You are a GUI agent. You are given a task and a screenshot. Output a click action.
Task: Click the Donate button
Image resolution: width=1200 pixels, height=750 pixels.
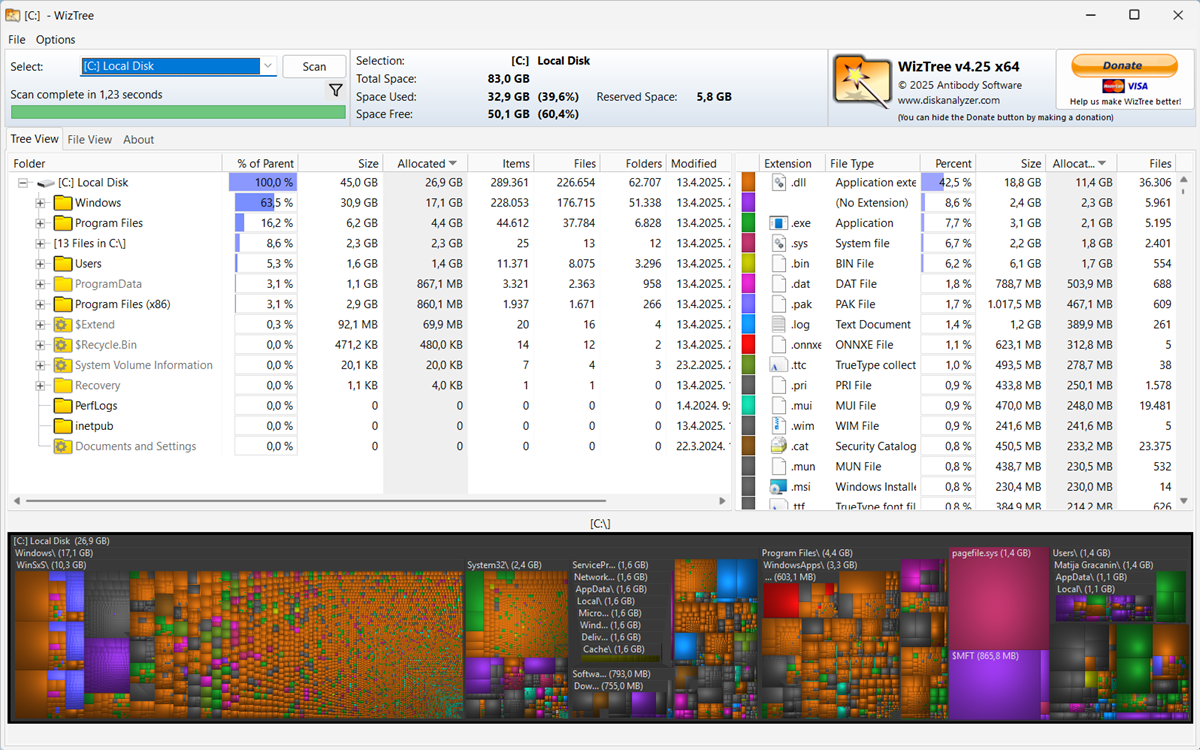pos(1124,65)
